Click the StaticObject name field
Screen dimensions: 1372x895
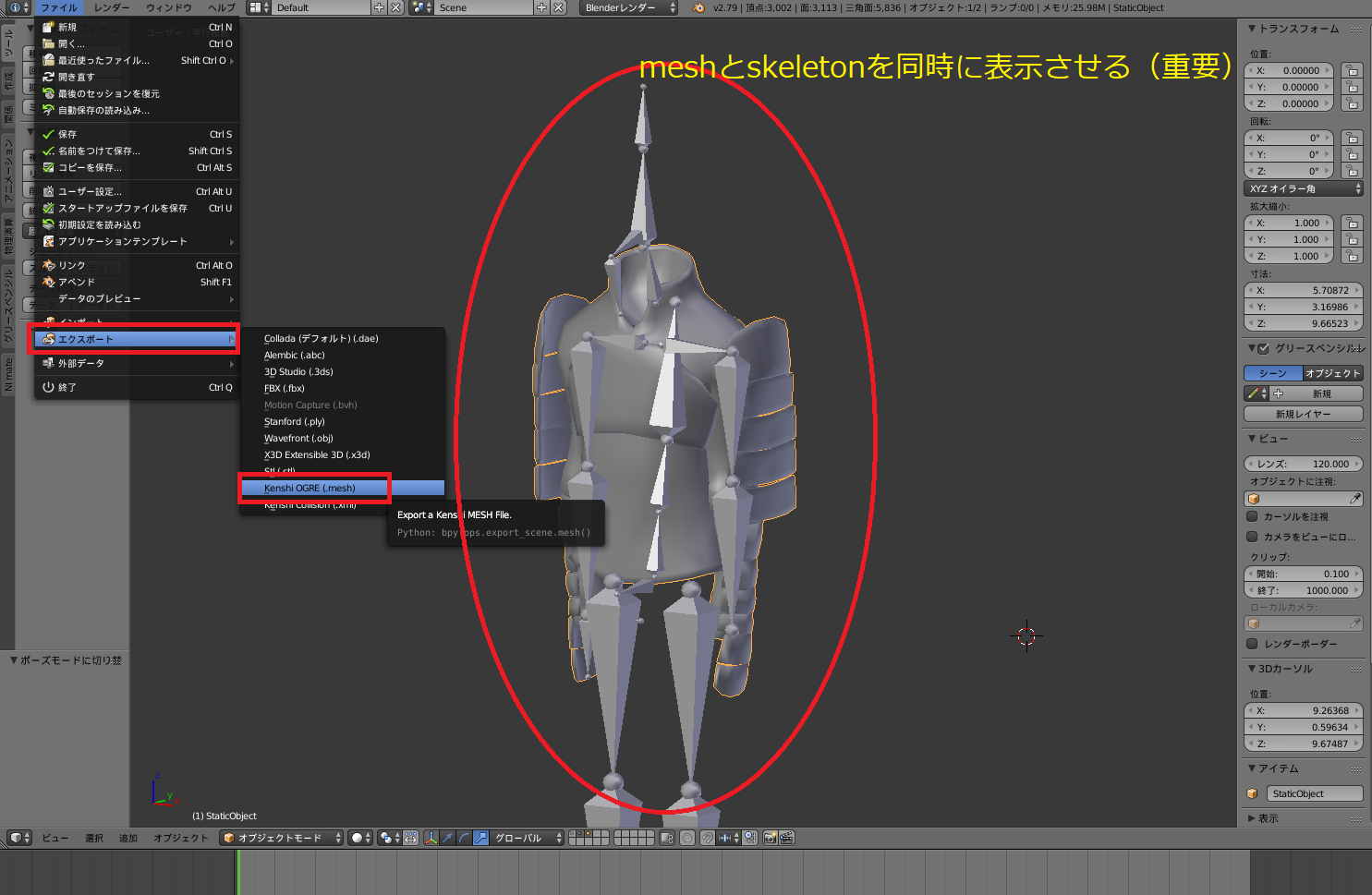[1315, 793]
